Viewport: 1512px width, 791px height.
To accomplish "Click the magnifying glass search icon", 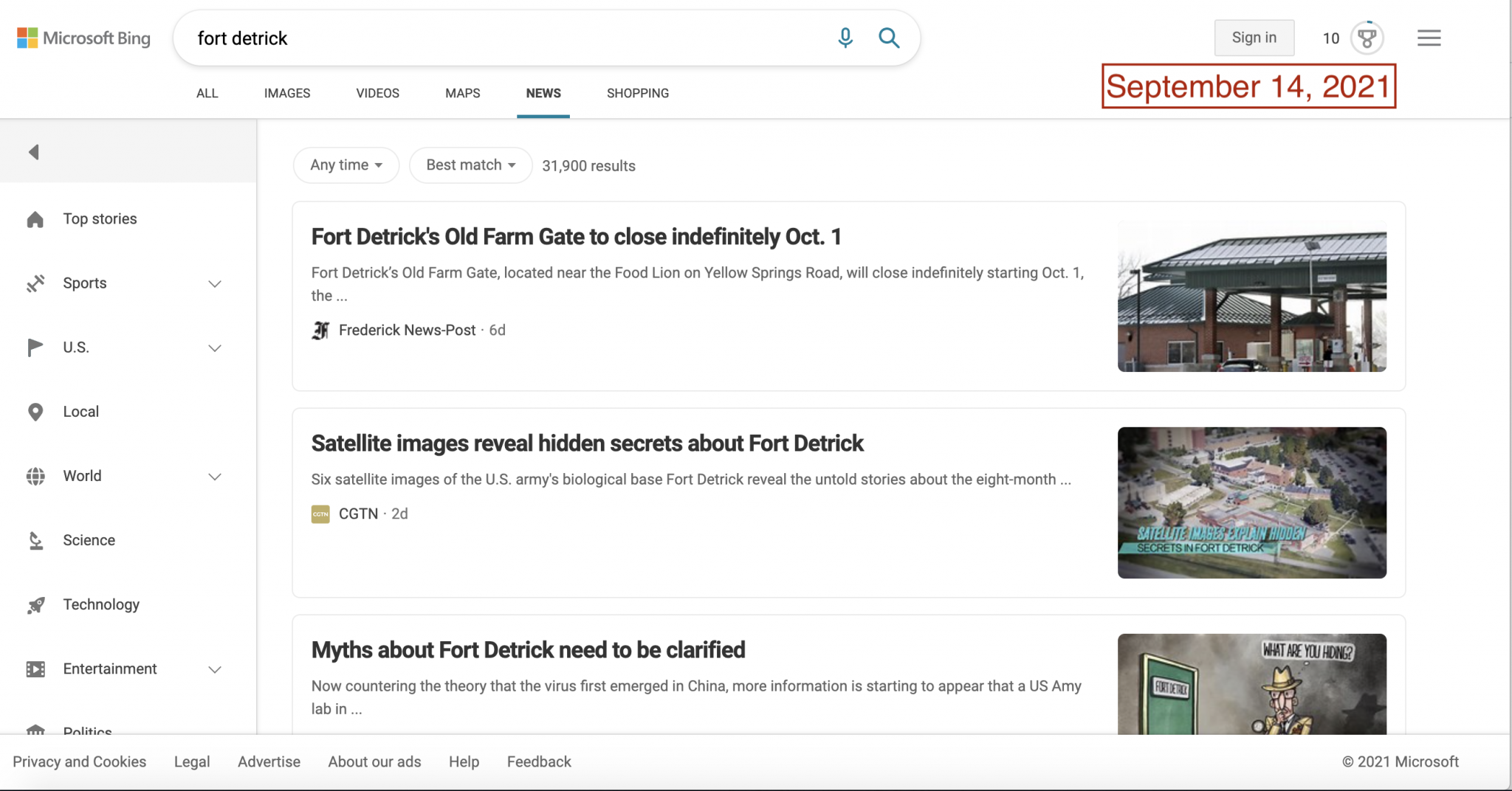I will (889, 38).
